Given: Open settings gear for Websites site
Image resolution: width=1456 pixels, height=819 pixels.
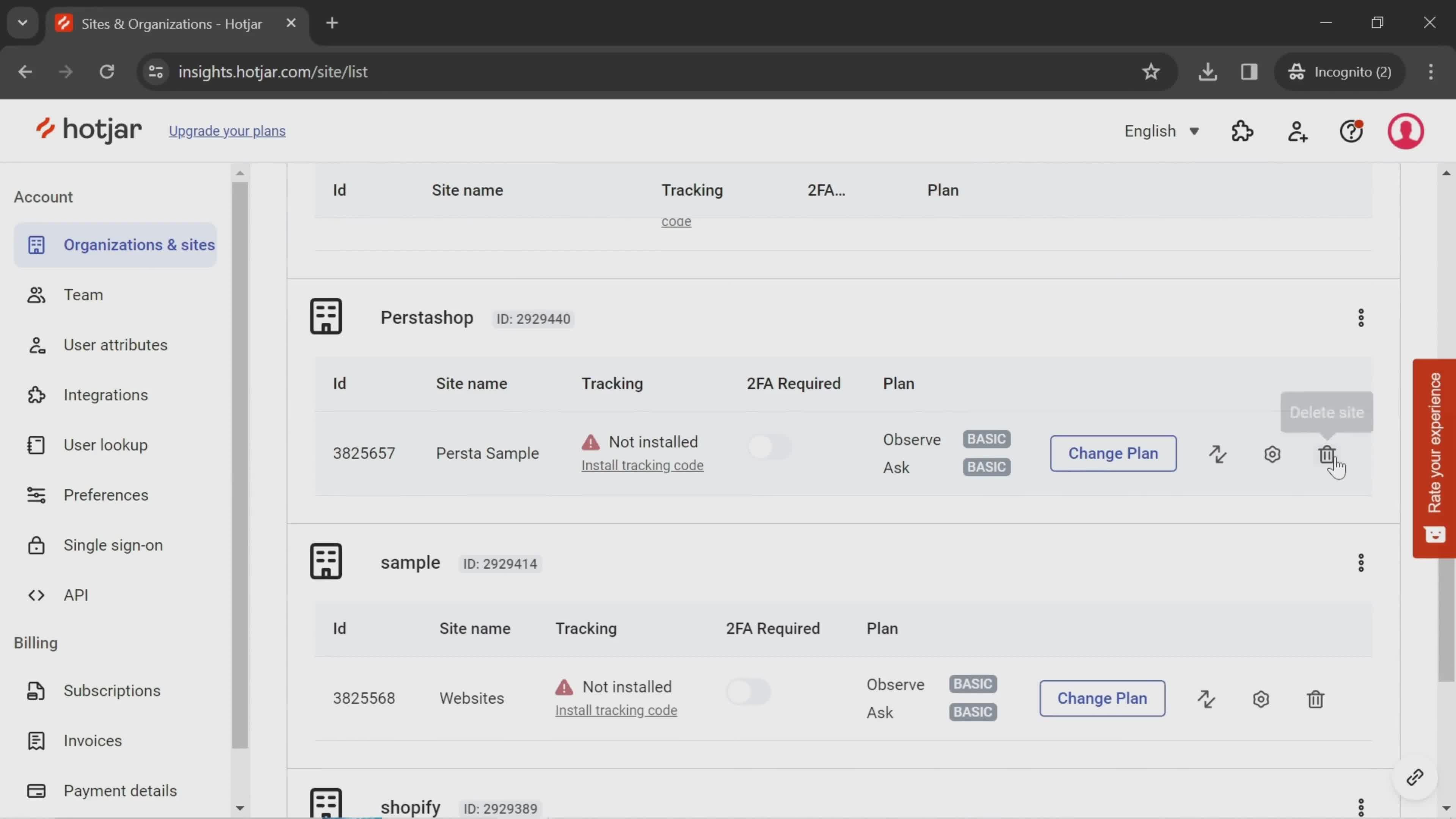Looking at the screenshot, I should click(1260, 699).
